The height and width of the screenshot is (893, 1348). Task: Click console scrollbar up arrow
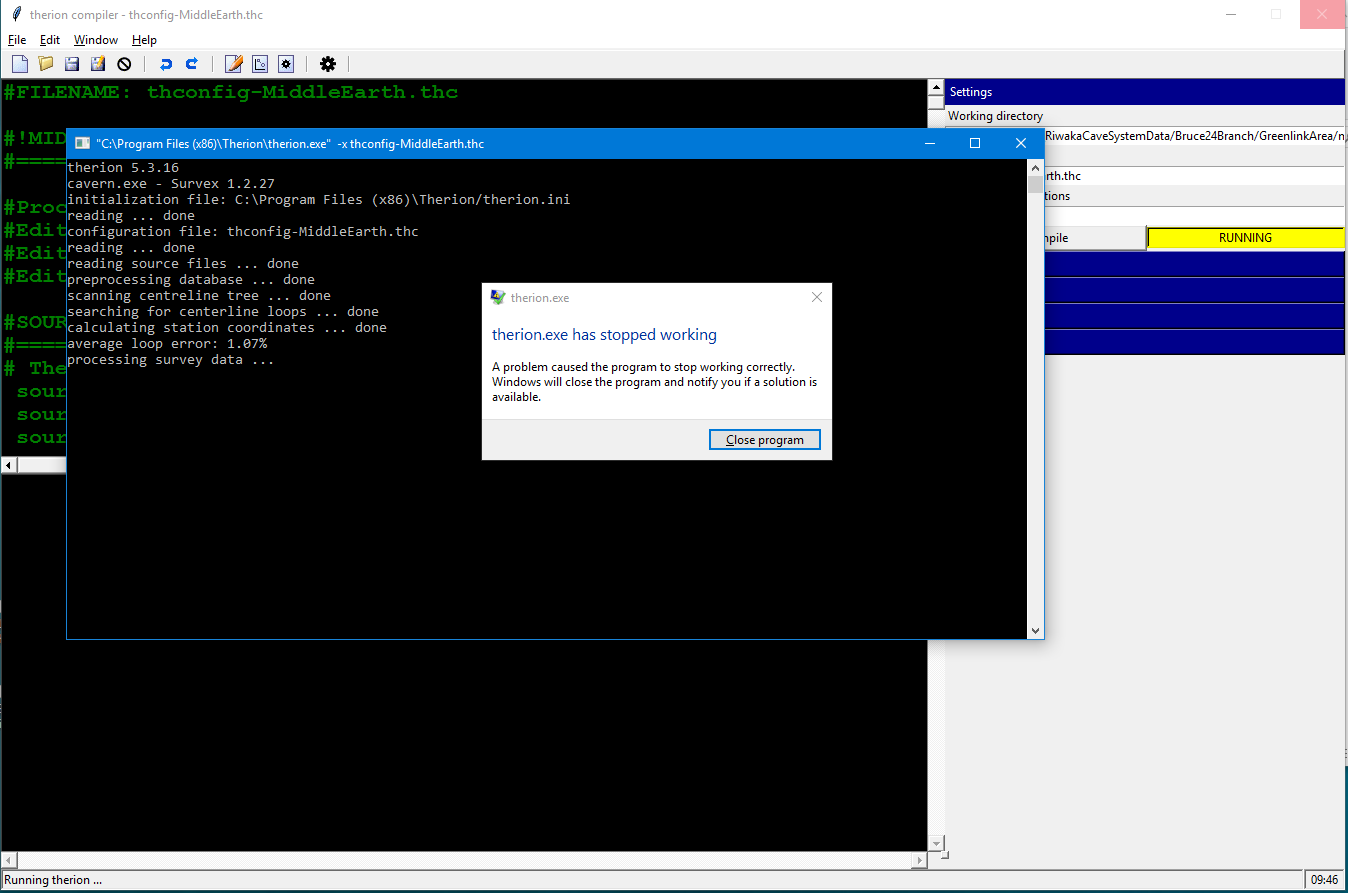(x=1035, y=167)
